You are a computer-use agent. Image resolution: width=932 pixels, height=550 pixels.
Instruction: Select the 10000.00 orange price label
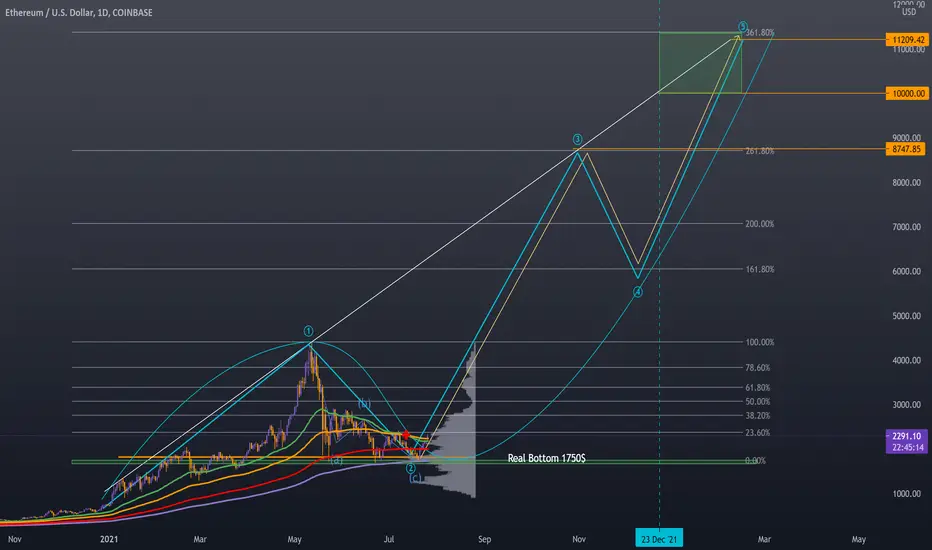pos(906,93)
